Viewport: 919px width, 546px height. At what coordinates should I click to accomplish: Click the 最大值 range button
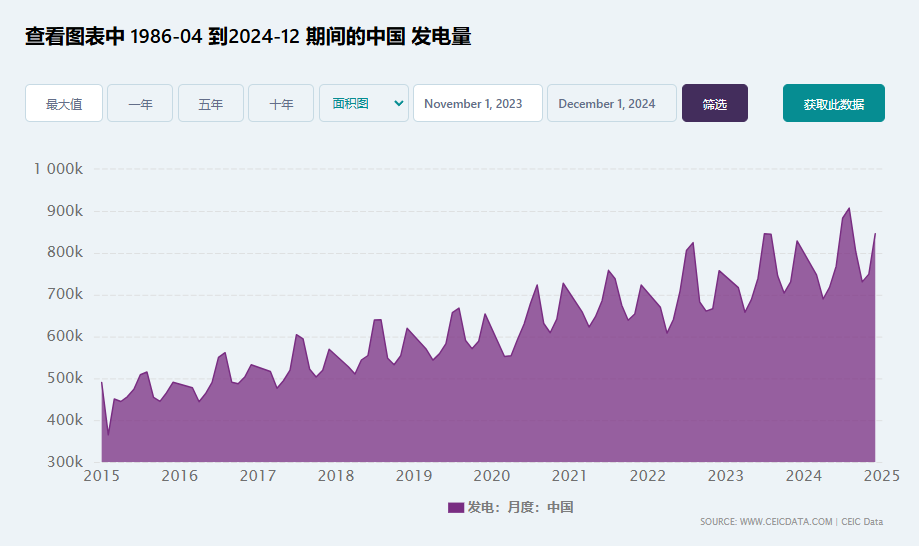point(64,104)
